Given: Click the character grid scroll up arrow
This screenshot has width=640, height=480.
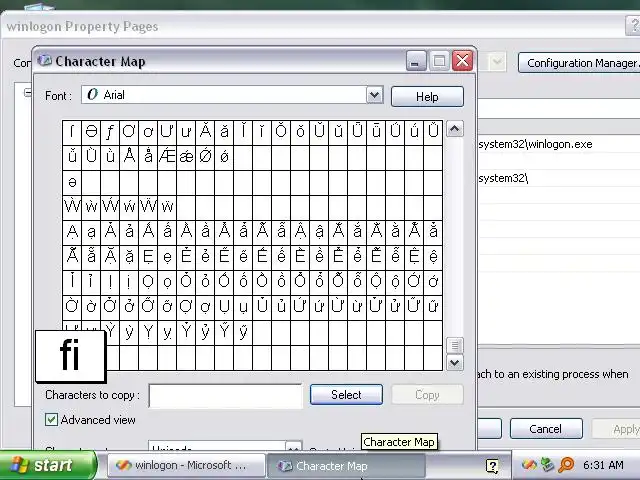Looking at the screenshot, I should tap(455, 129).
